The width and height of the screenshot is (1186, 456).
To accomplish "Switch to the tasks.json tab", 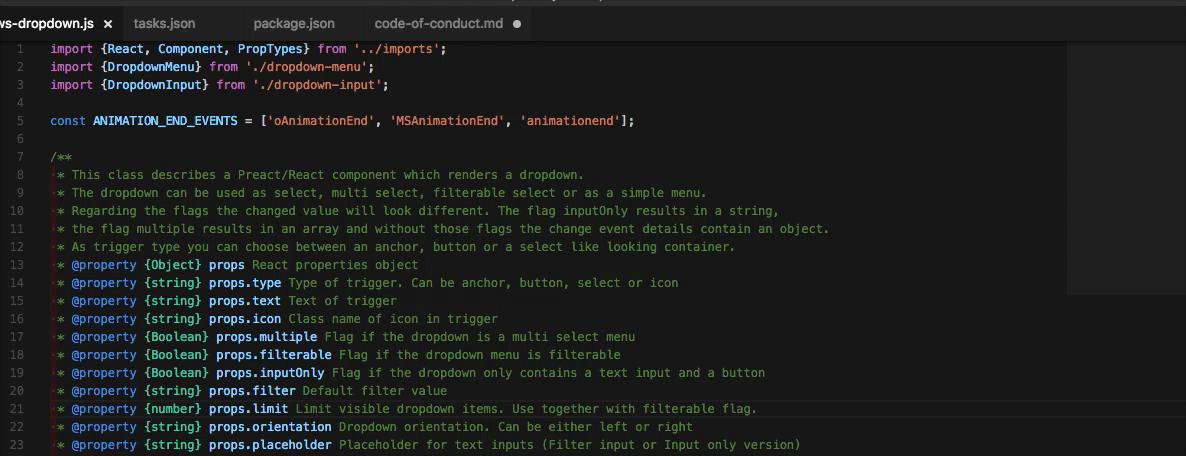I will (165, 23).
